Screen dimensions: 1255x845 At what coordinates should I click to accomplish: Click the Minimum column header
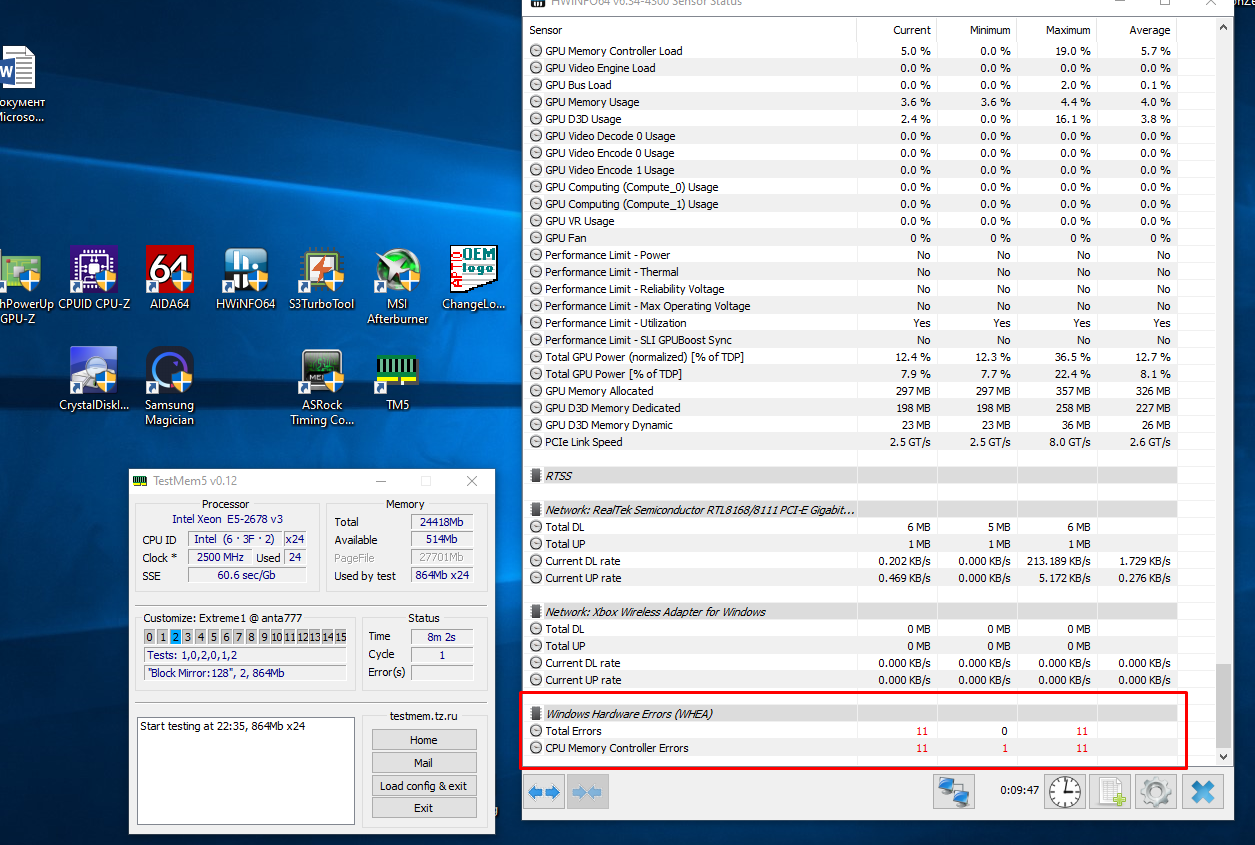pos(990,30)
